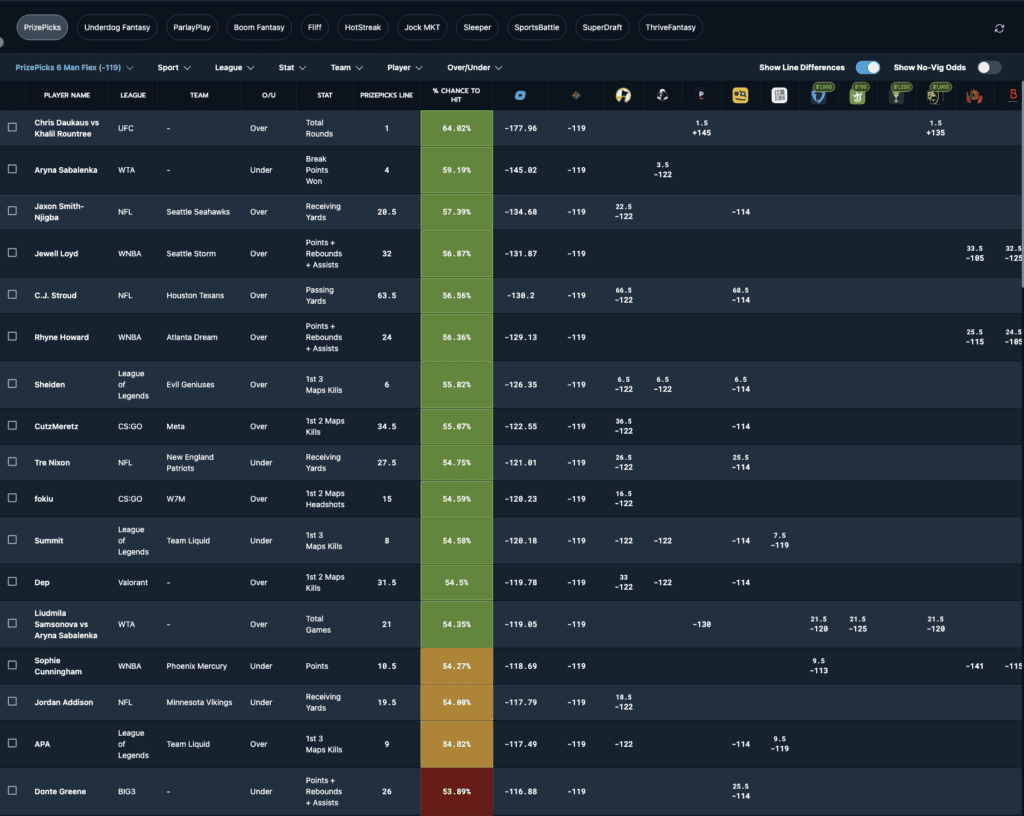The height and width of the screenshot is (816, 1024).
Task: Click the yellow square sportsbook icon header
Action: [x=740, y=95]
